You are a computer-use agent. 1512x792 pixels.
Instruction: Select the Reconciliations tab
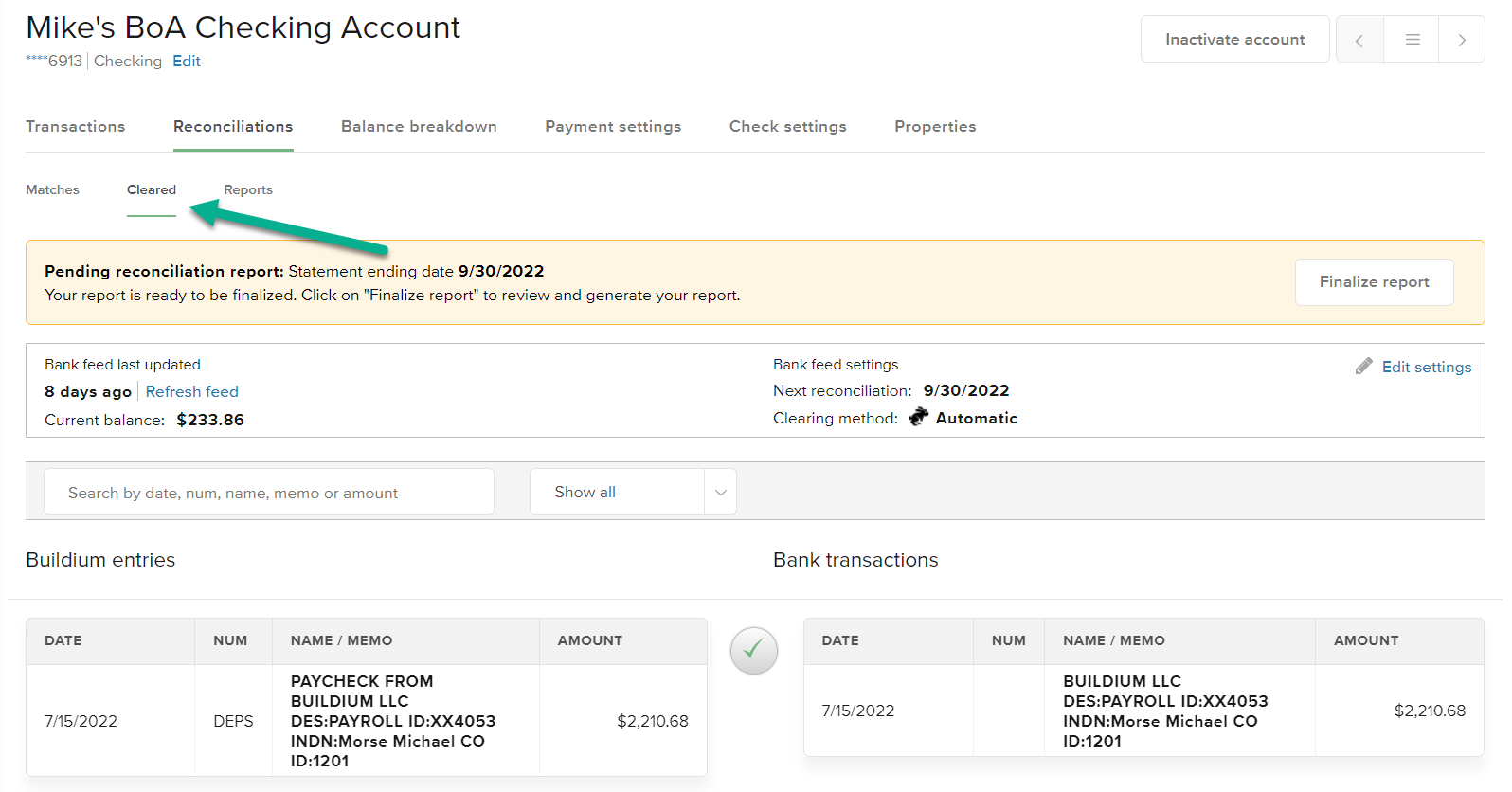pos(233,126)
